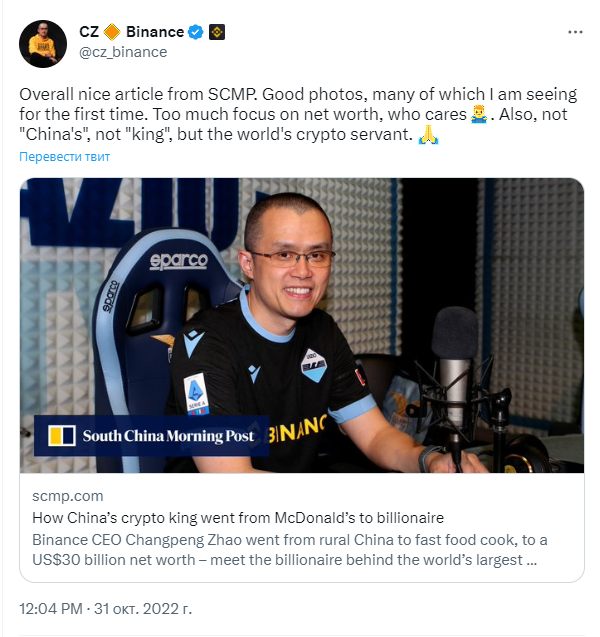600x637 pixels.
Task: Click the blue verified checkmark badge
Action: coord(196,32)
